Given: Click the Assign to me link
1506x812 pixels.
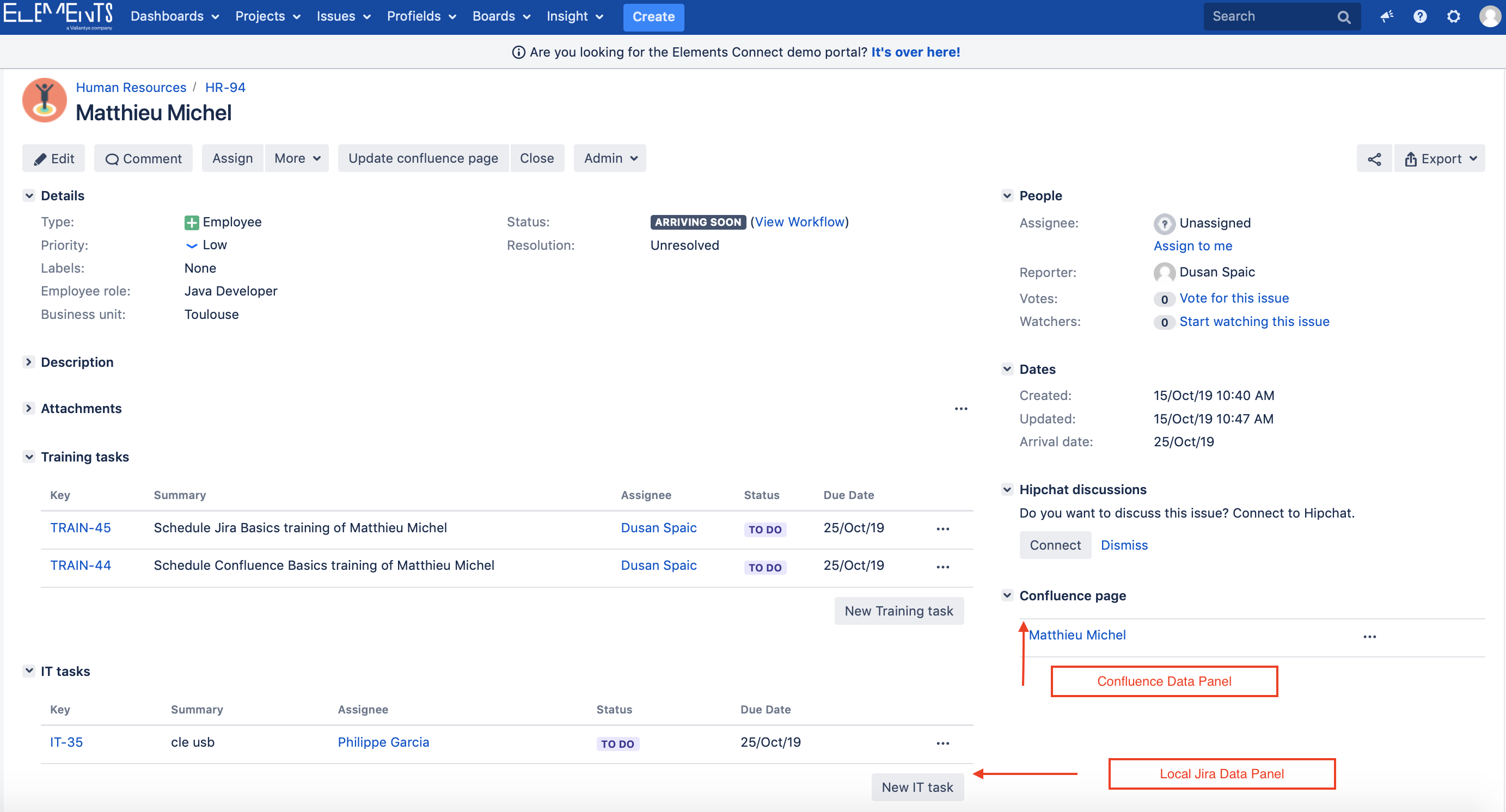Looking at the screenshot, I should pyautogui.click(x=1192, y=245).
